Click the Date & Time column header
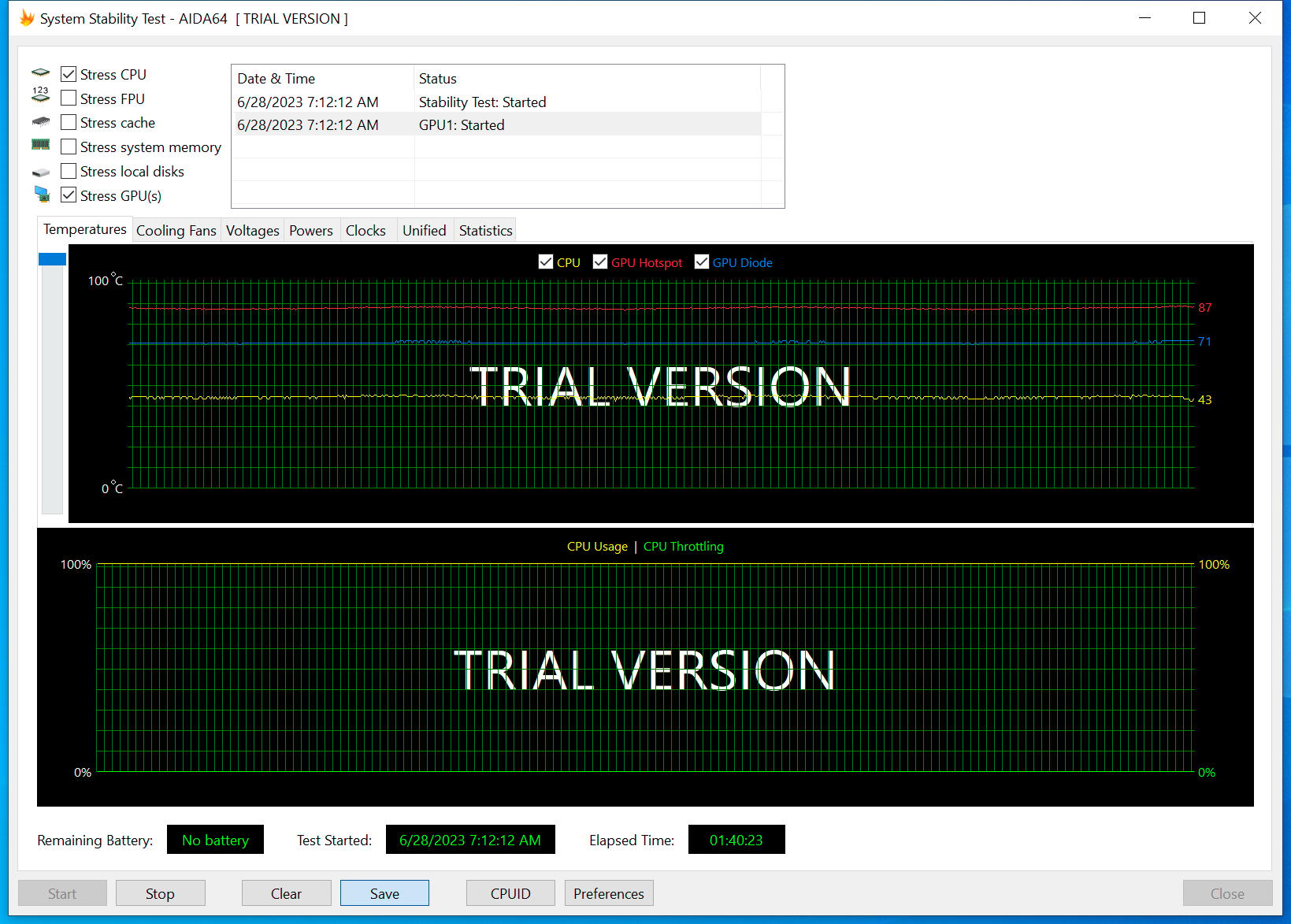 point(323,78)
